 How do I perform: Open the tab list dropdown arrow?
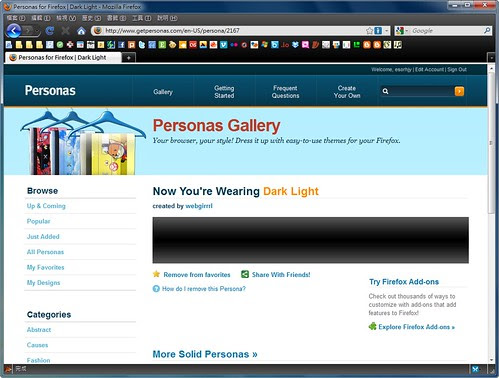click(491, 58)
